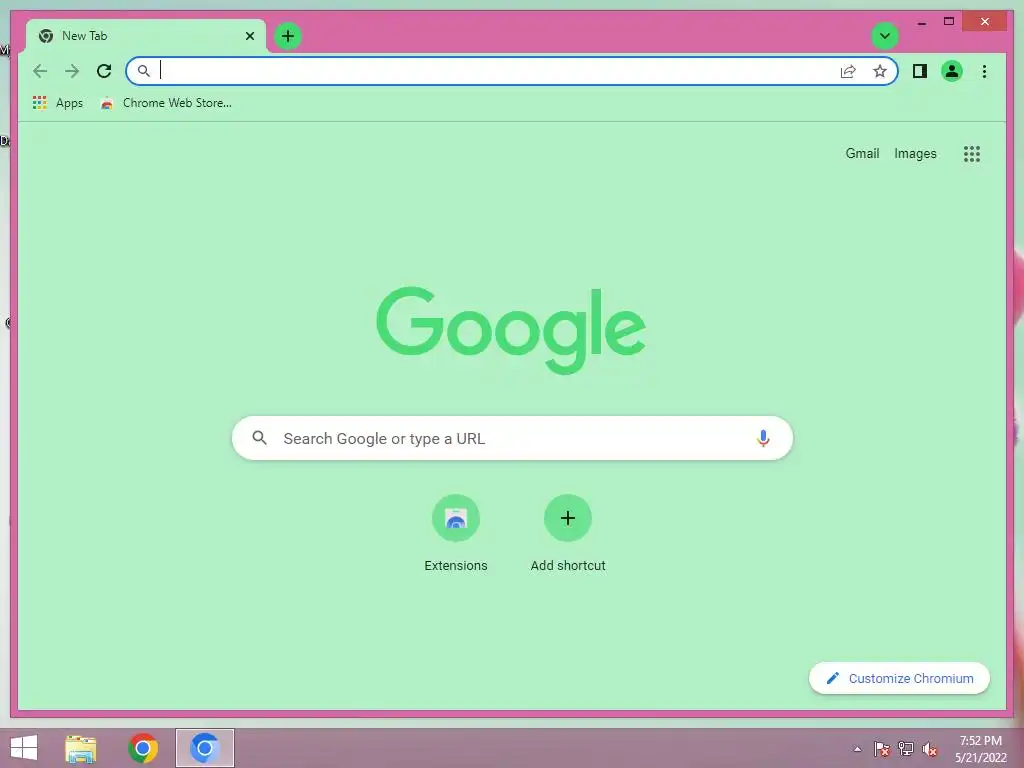Show hidden tray icons arrow

point(857,749)
